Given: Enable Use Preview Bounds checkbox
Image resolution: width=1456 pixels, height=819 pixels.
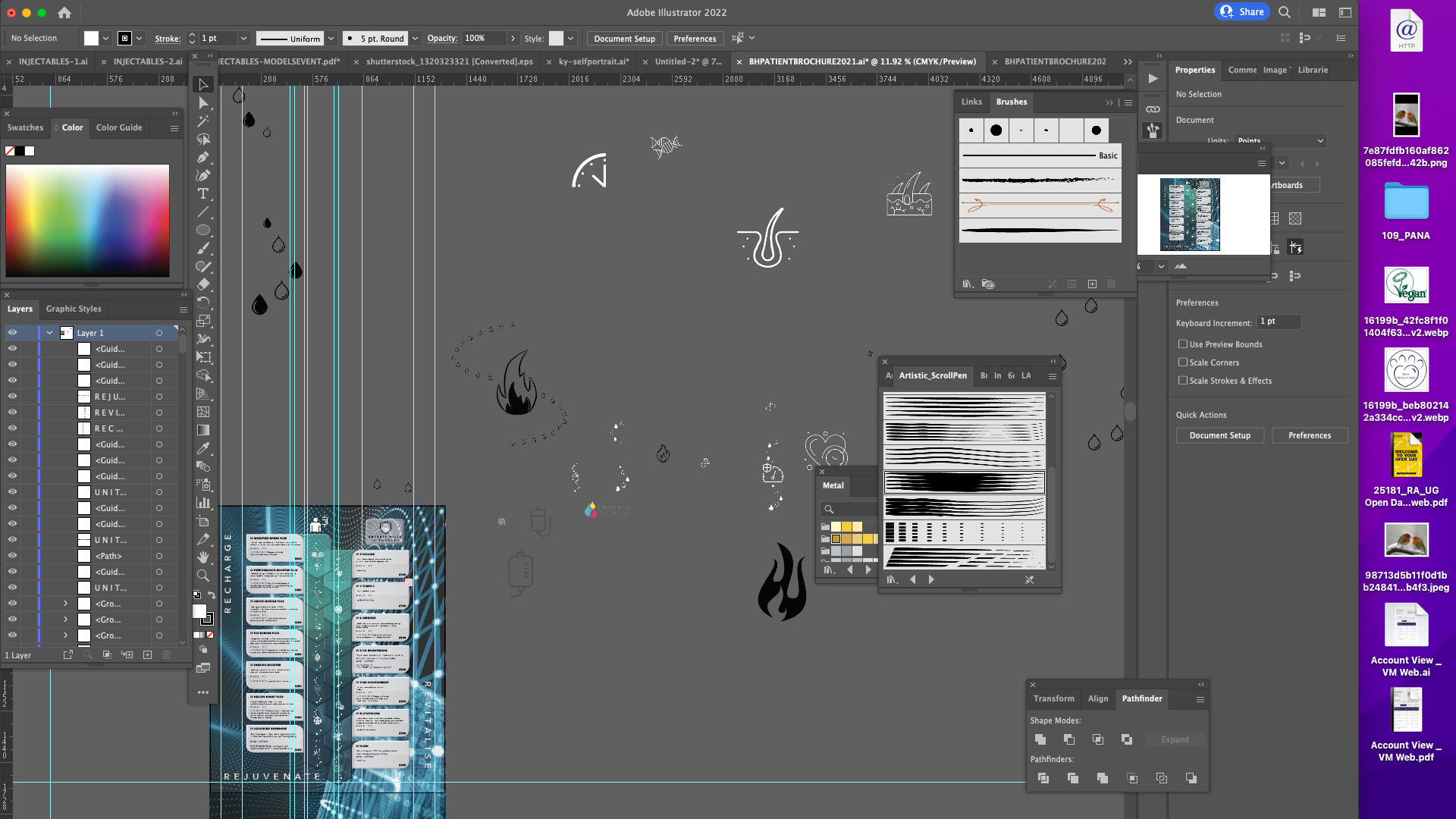Looking at the screenshot, I should coord(1183,344).
